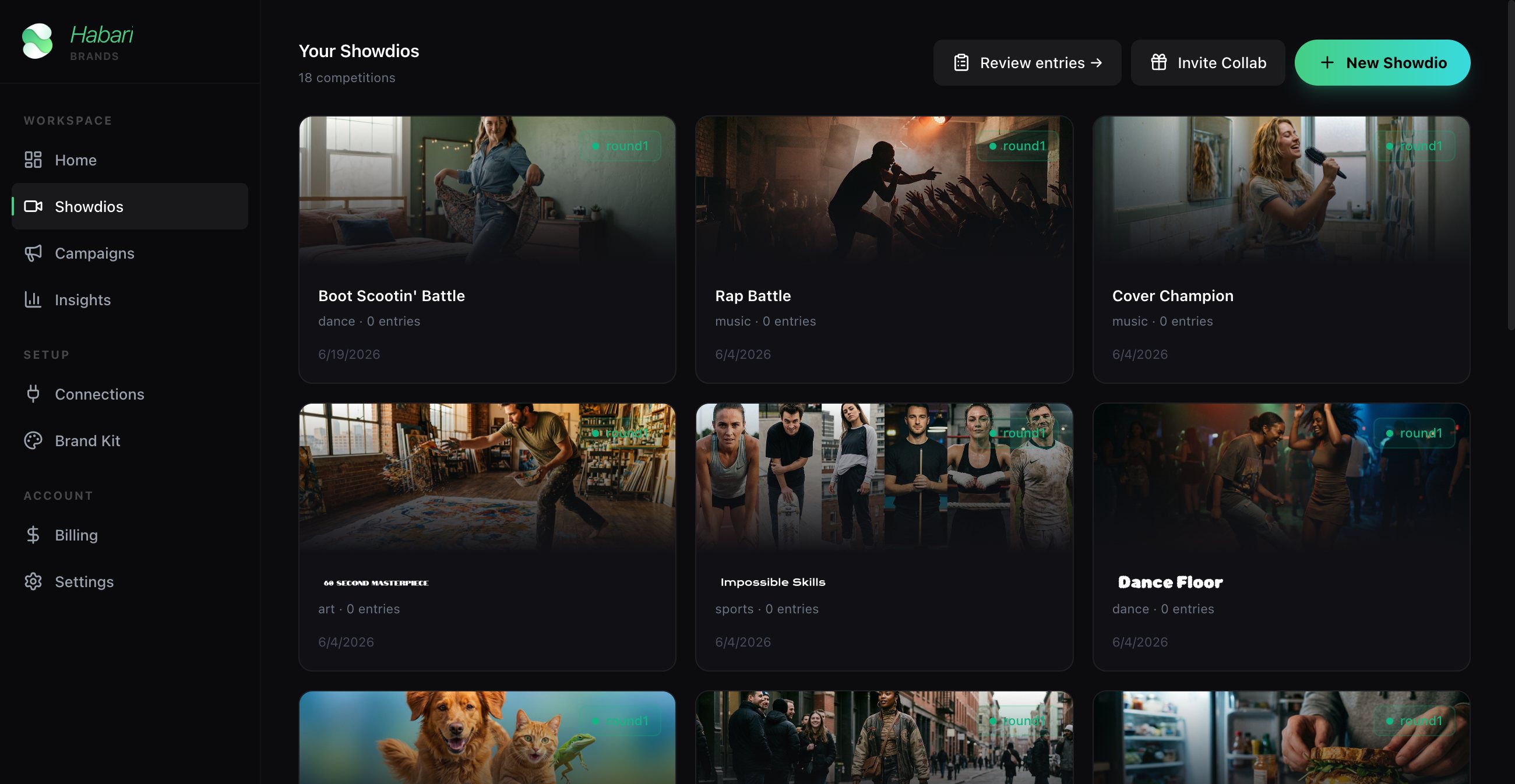This screenshot has width=1515, height=784.
Task: Click the Boot Scootin' Battle title
Action: 392,296
